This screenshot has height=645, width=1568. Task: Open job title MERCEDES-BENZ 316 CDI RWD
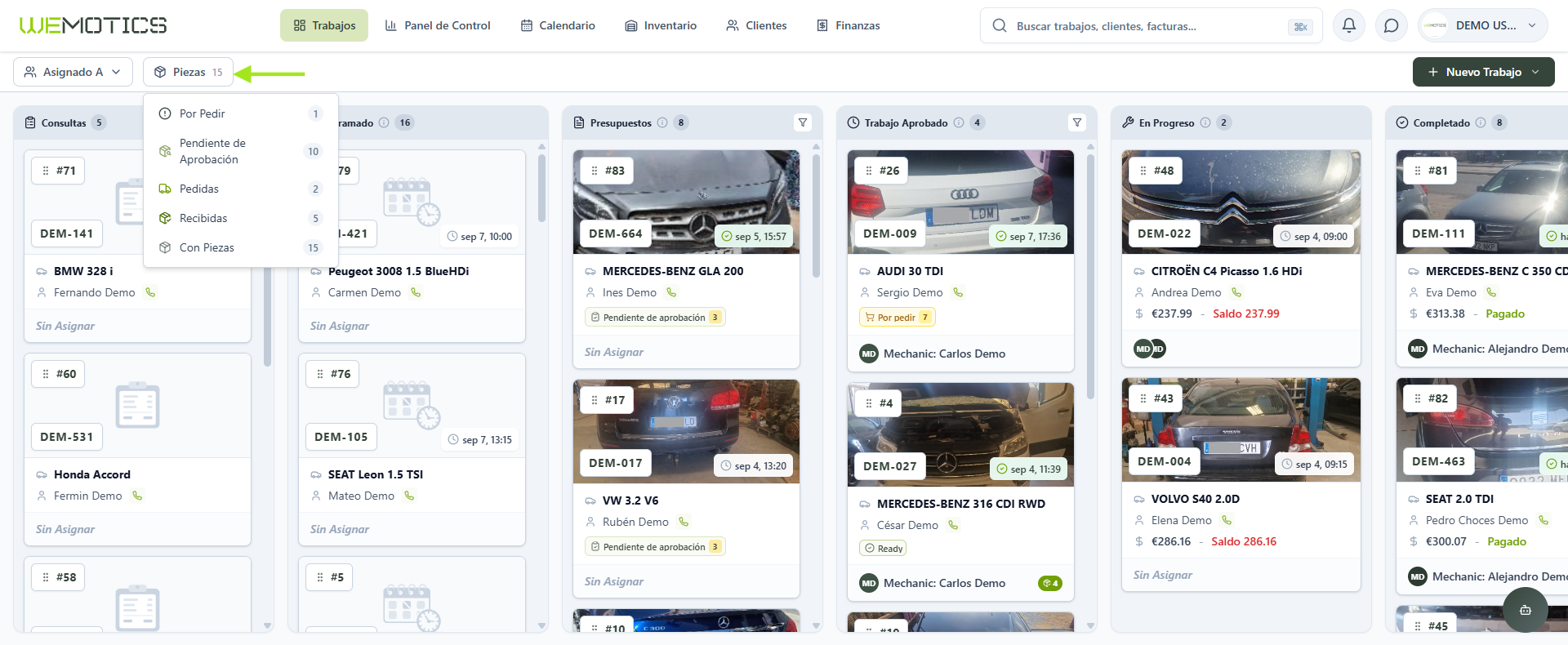pos(961,504)
